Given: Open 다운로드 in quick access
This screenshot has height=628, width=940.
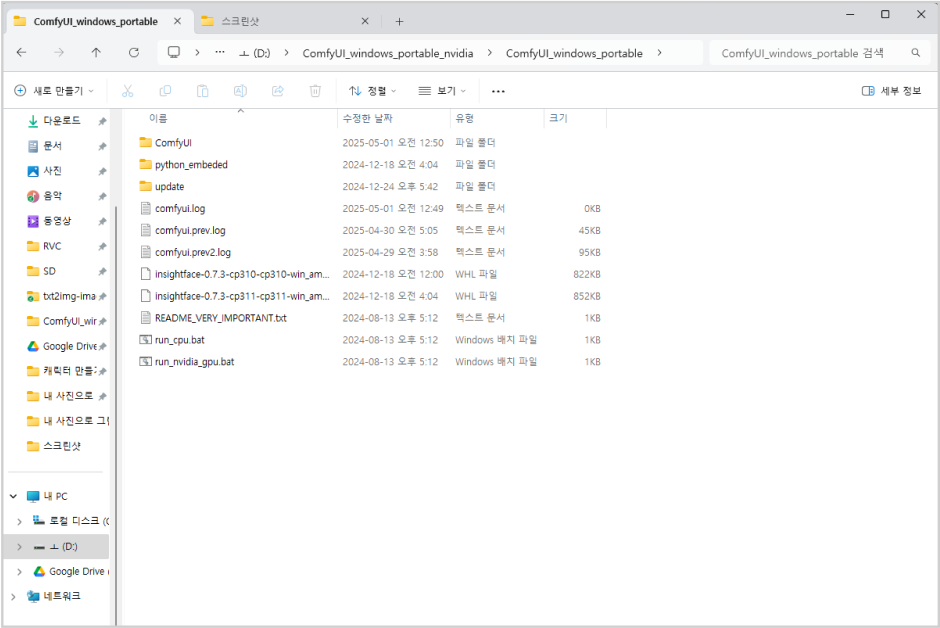Looking at the screenshot, I should 62,120.
